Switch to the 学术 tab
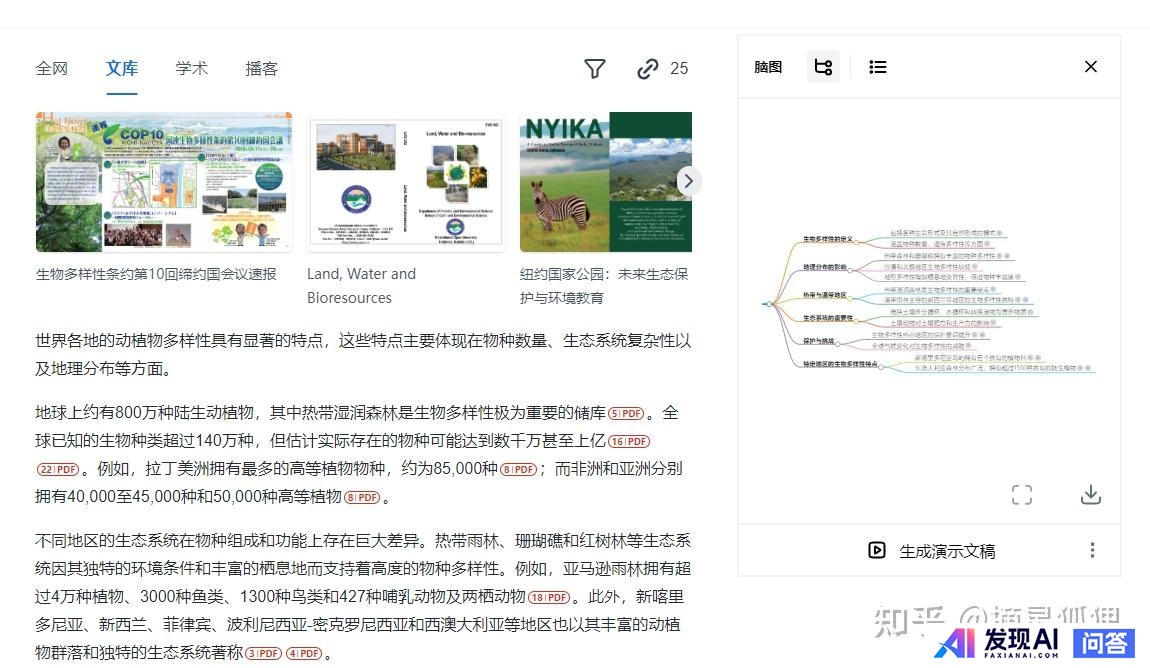Screen dimensions: 1150x668 click(x=191, y=68)
